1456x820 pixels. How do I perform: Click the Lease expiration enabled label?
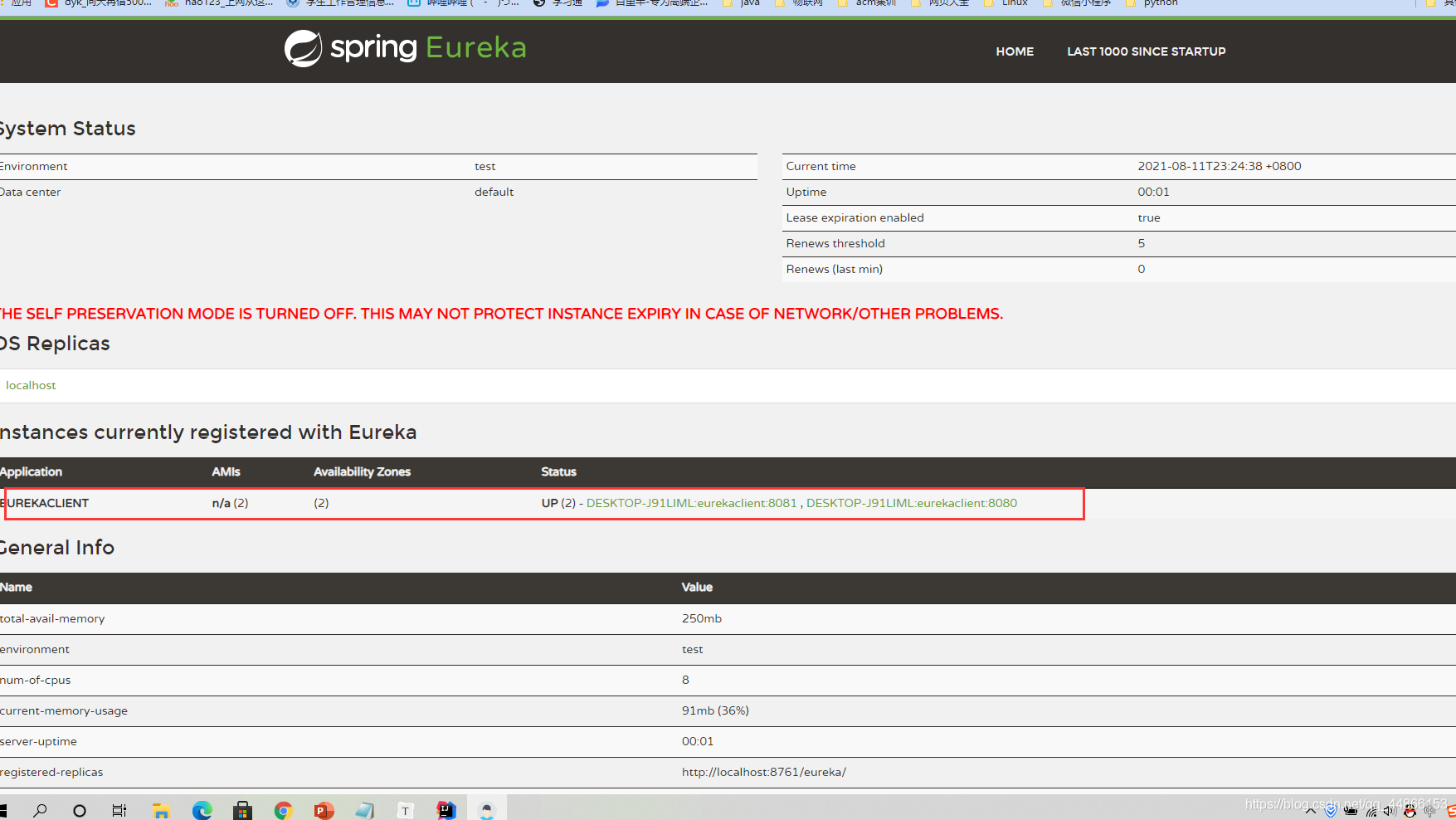point(855,217)
